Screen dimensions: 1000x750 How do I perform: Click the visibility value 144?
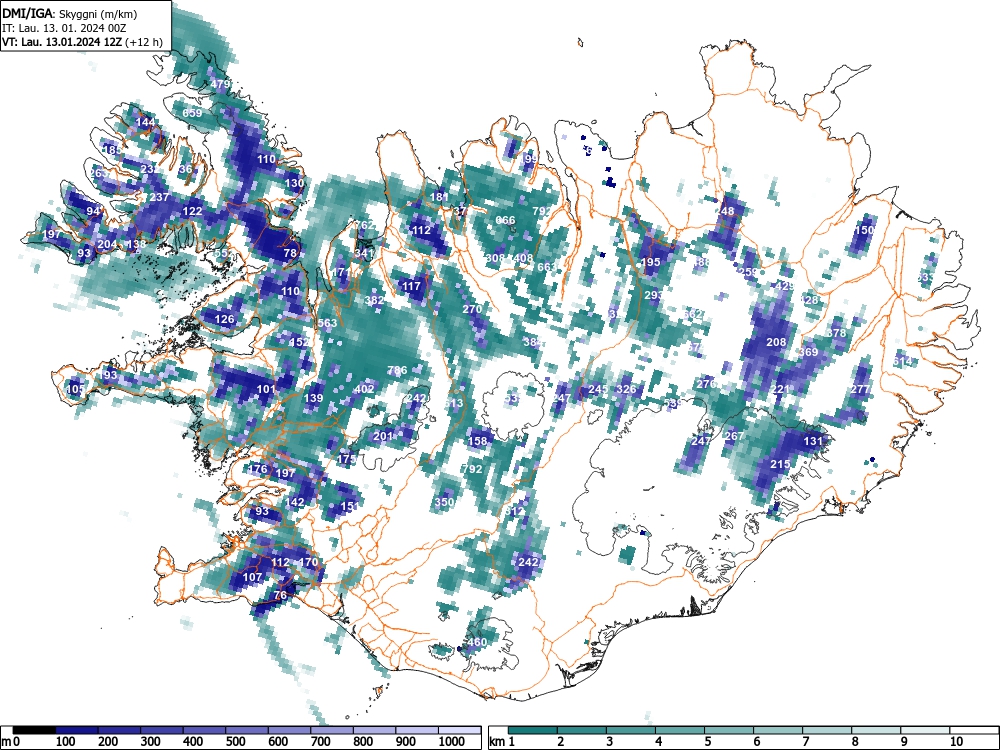click(145, 122)
